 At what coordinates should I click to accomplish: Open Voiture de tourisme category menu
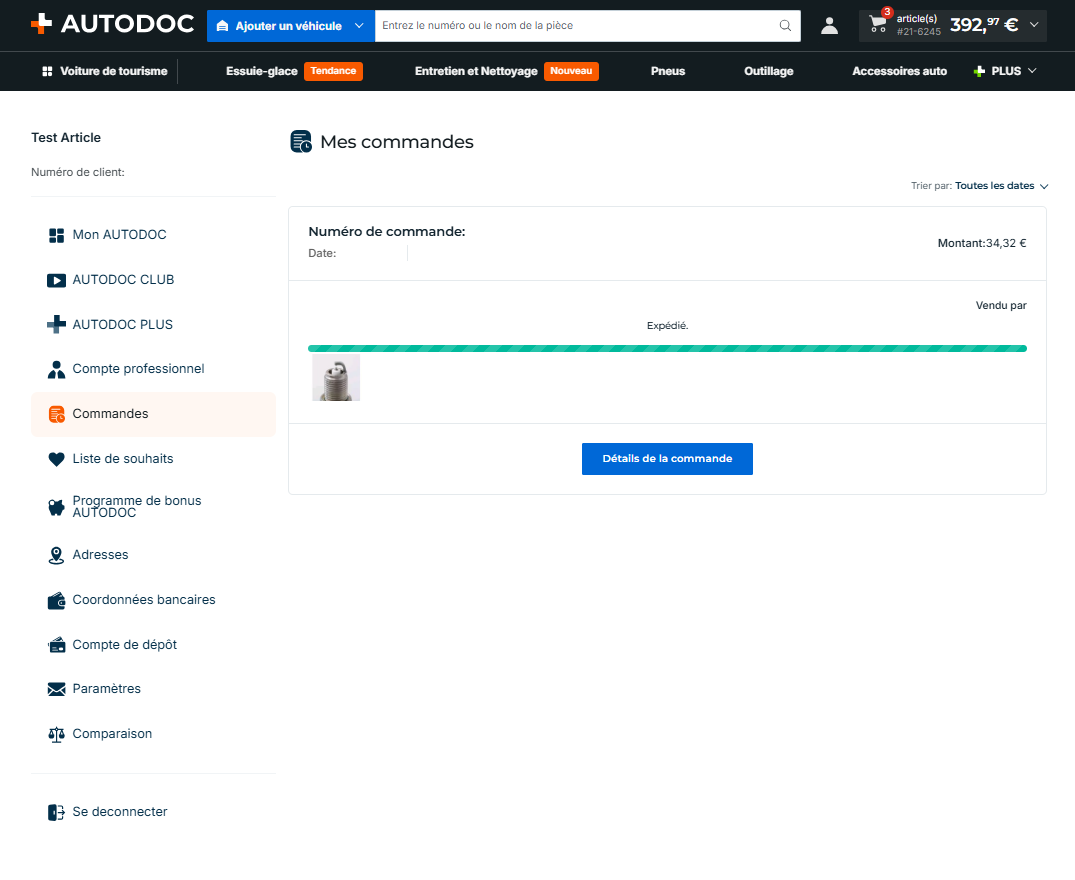105,71
